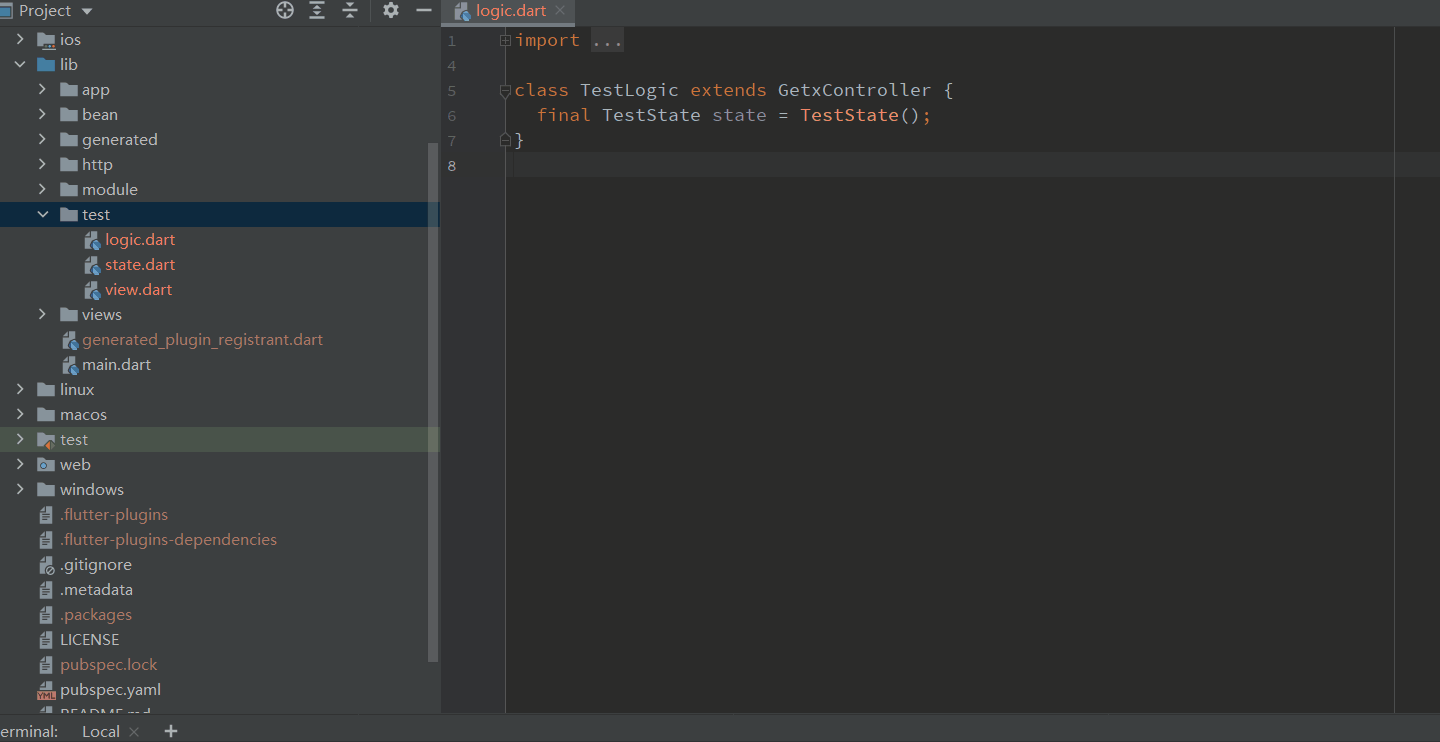Expand the linux folder
The image size is (1440, 742).
click(x=19, y=389)
